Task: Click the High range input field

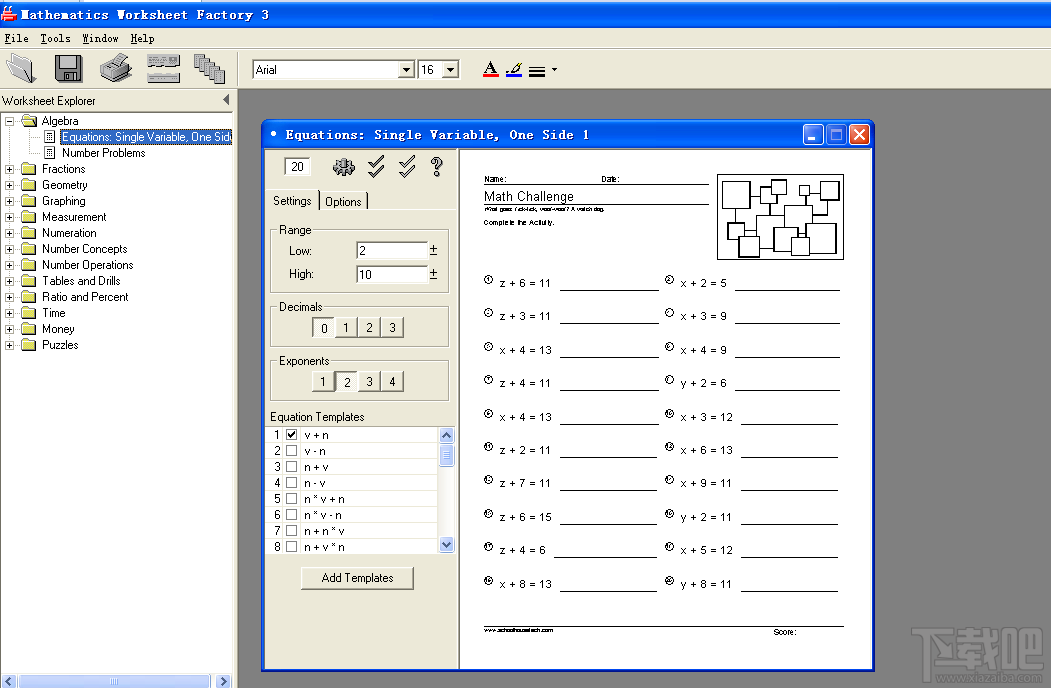Action: click(x=391, y=274)
